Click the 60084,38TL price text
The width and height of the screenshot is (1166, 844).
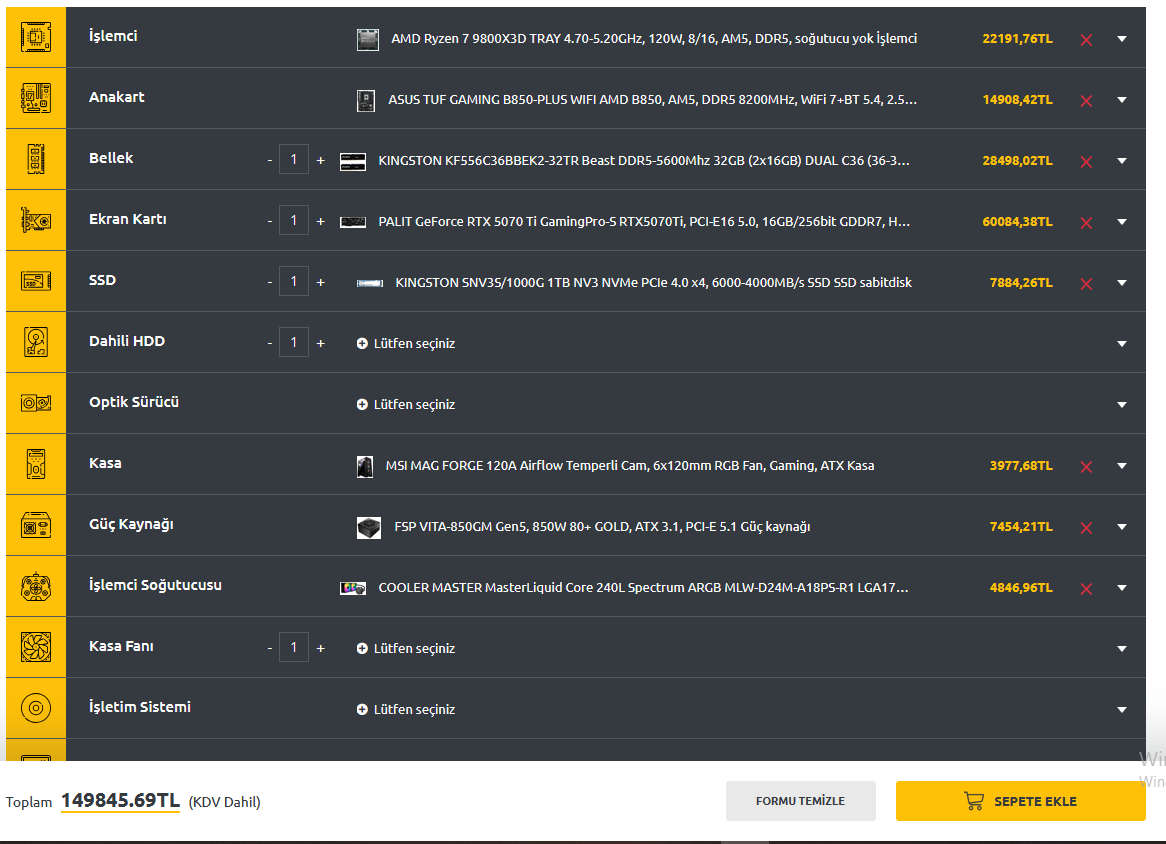point(1017,222)
